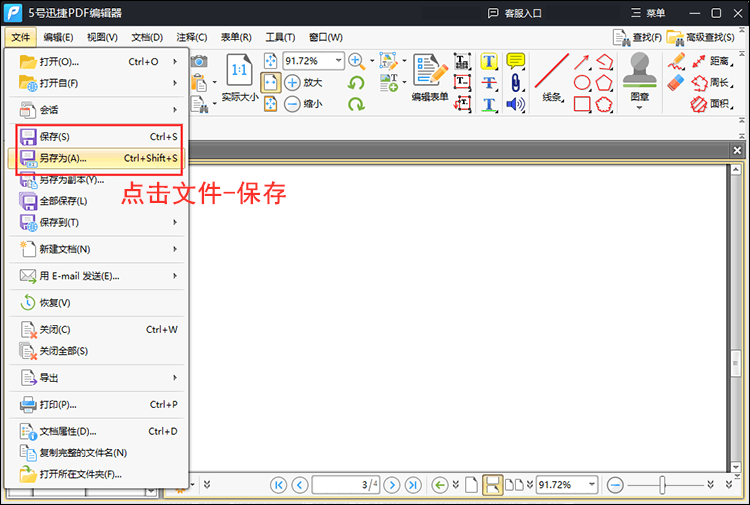
Task: Choose 保存(S) in the file menu
Action: [x=97, y=137]
